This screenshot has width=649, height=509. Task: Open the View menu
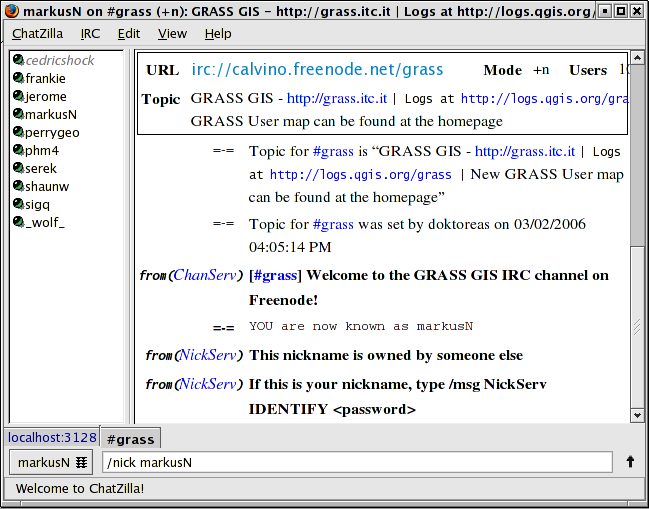[x=172, y=34]
